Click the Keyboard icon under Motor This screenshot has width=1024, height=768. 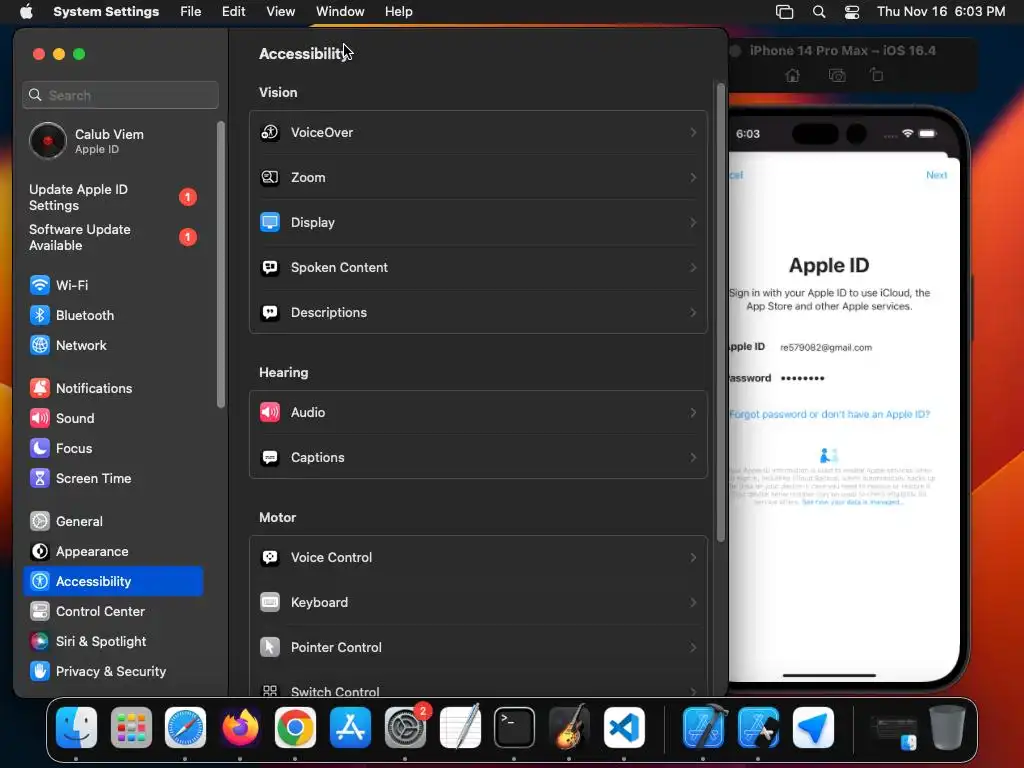coord(270,602)
